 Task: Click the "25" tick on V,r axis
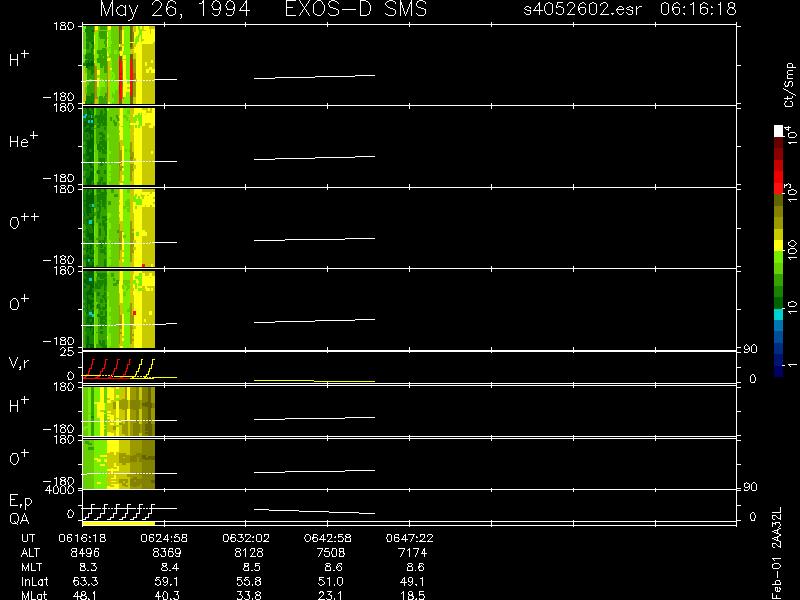[x=68, y=352]
